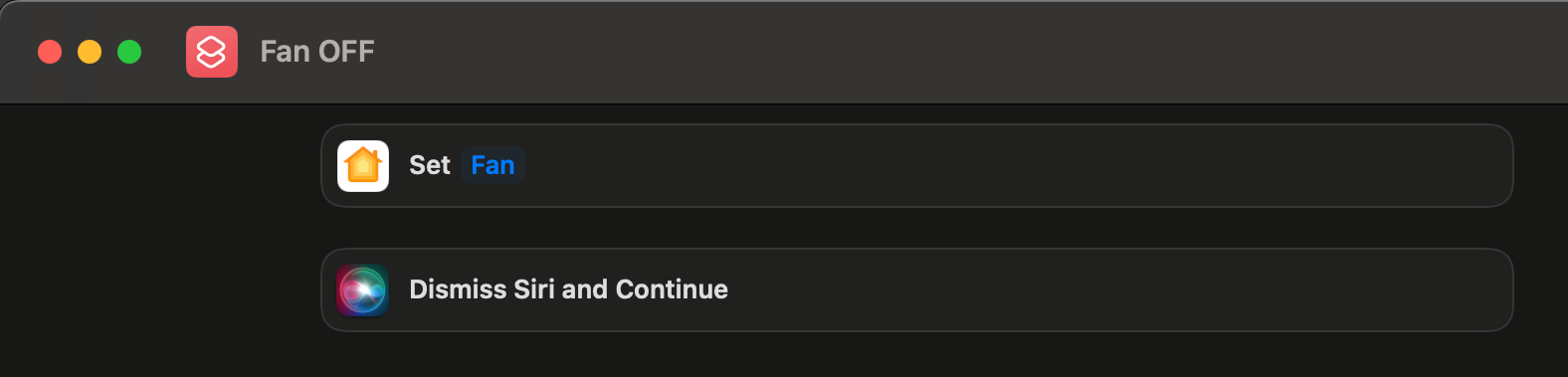Select the Dismiss Siri and Continue label

pyautogui.click(x=569, y=289)
